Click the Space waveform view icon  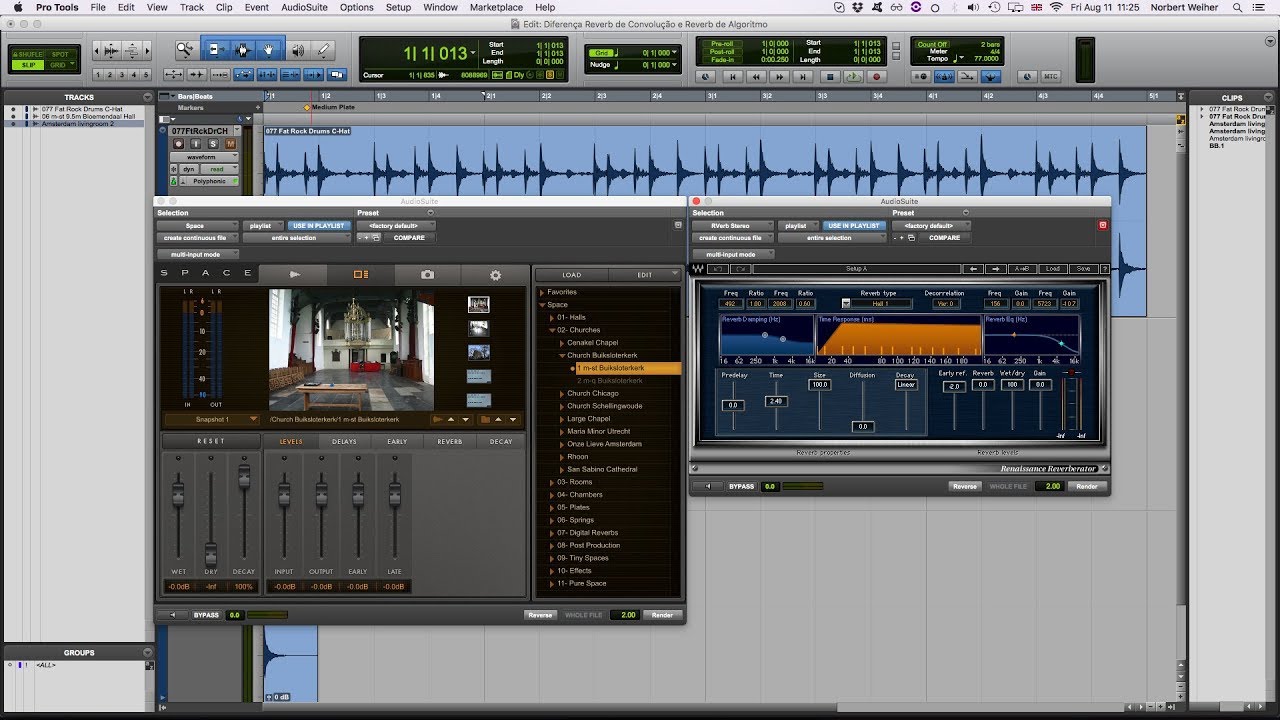pos(294,274)
